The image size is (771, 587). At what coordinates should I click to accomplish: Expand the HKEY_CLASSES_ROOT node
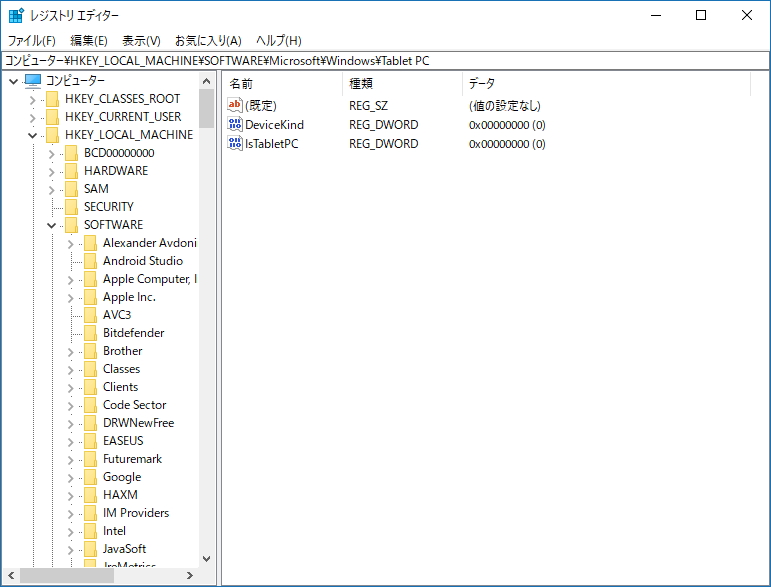click(32, 100)
